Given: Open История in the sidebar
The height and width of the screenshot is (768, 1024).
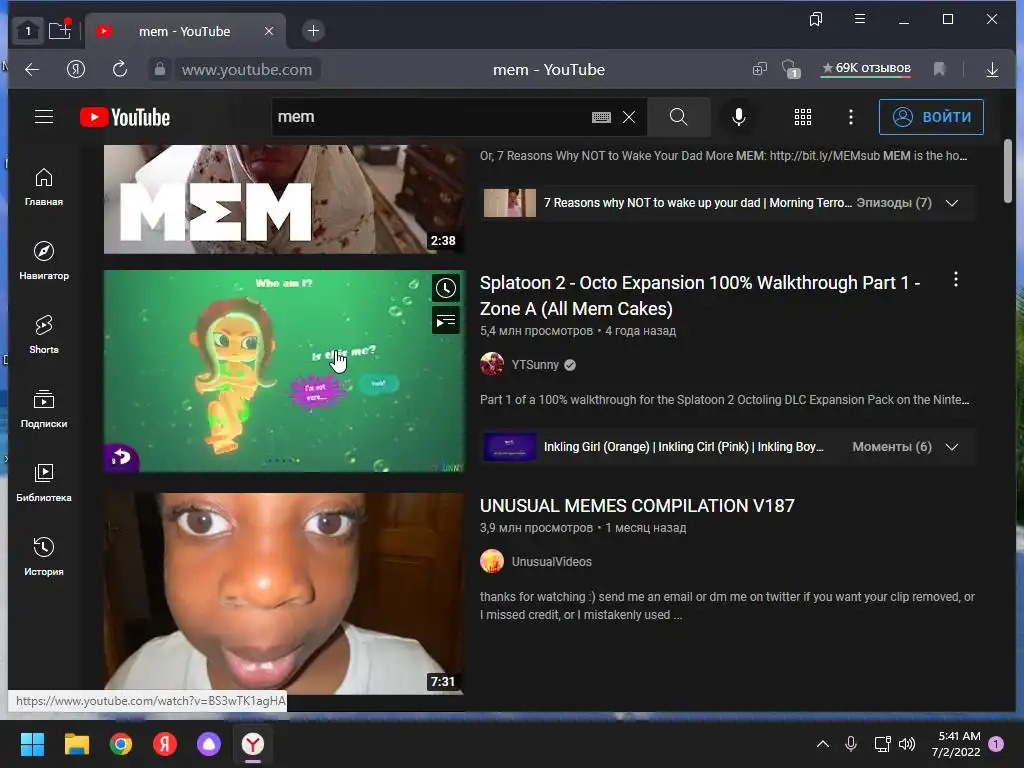Looking at the screenshot, I should [44, 556].
